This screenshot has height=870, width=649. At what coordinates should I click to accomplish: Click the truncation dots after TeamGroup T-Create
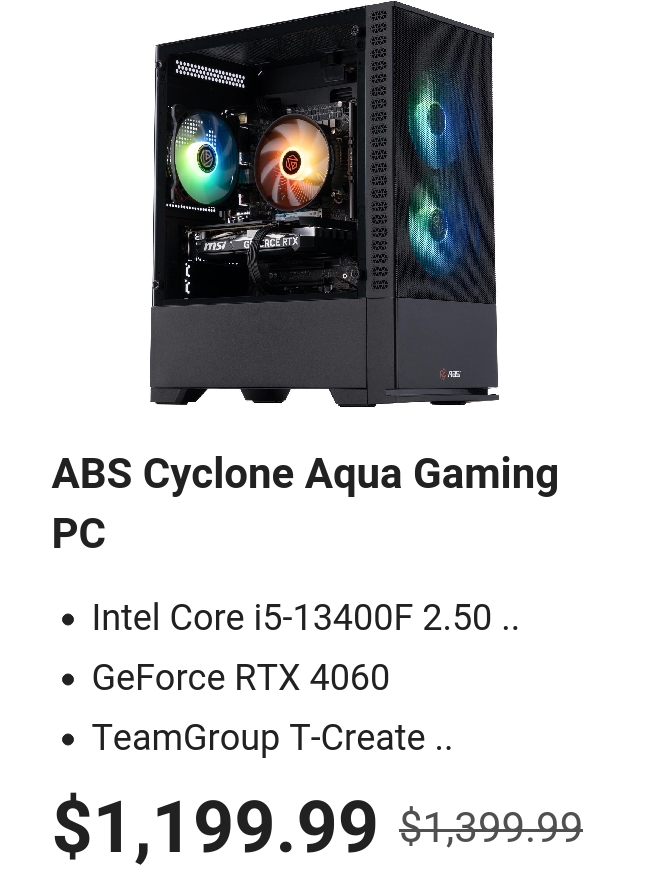pos(444,747)
